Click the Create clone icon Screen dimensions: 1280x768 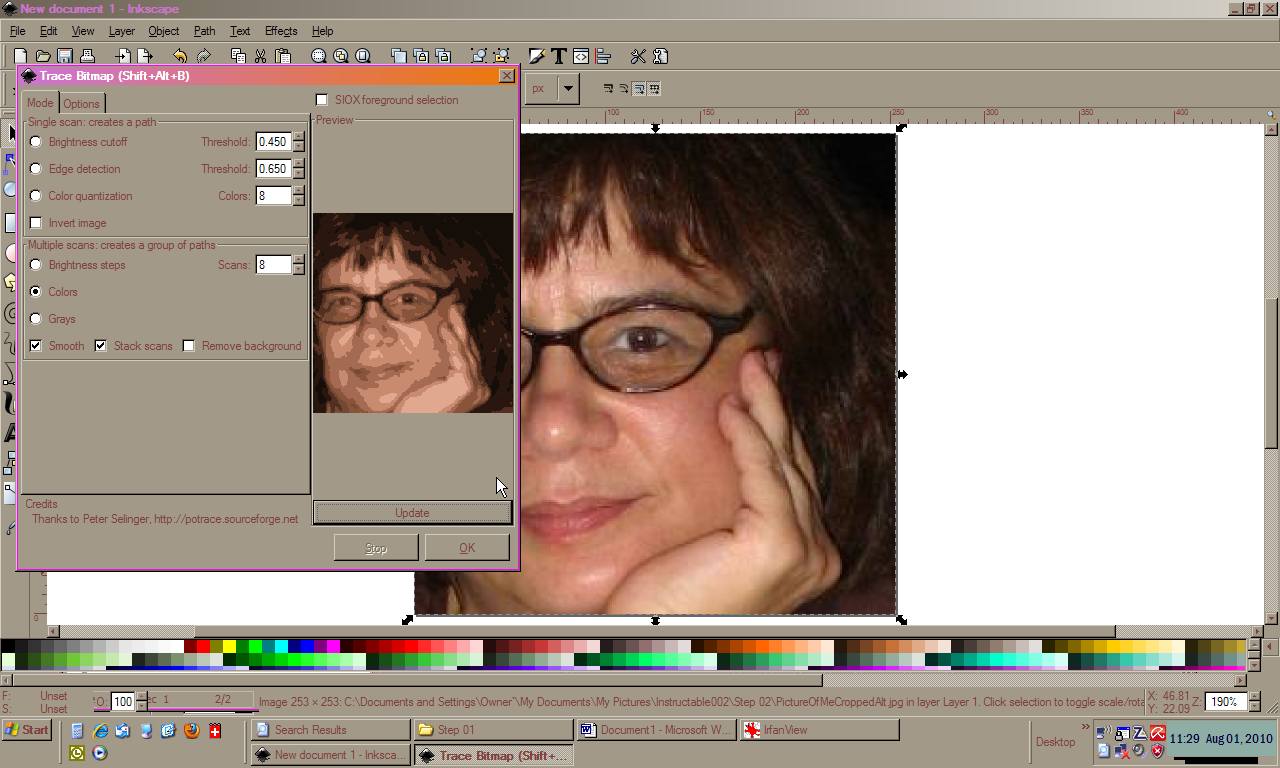421,57
